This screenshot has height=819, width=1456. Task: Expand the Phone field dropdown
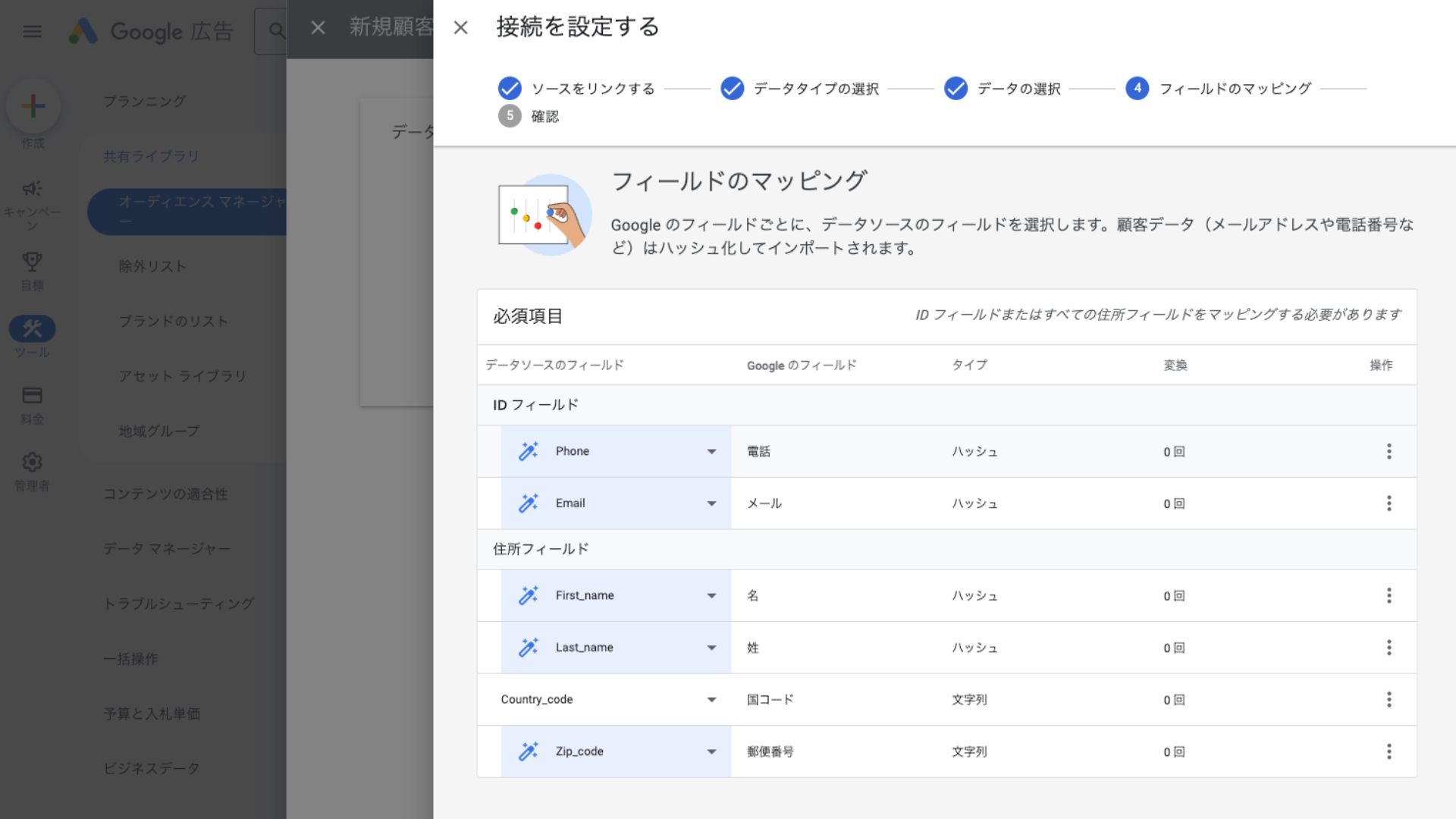click(711, 451)
